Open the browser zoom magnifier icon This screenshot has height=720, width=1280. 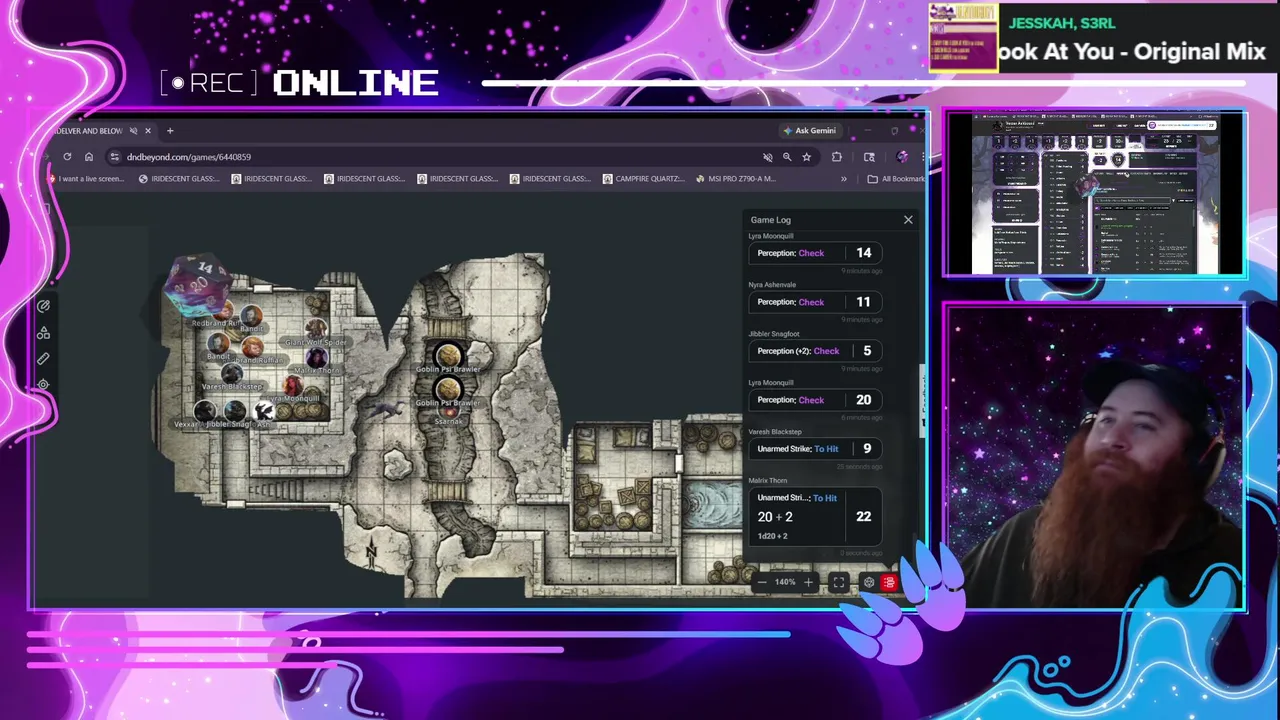(x=787, y=157)
